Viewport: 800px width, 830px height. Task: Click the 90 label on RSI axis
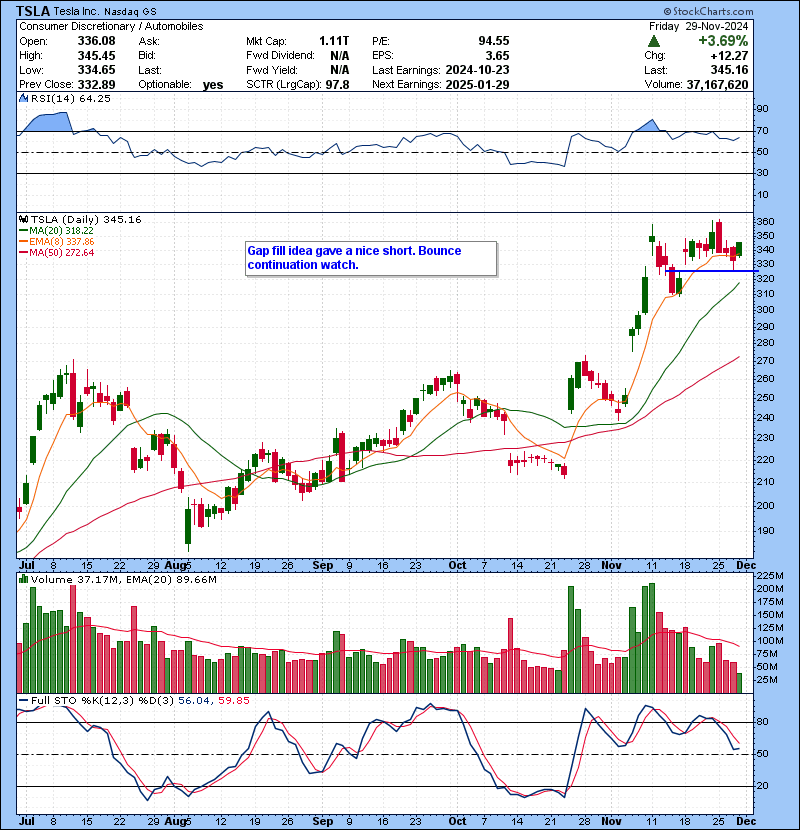(x=762, y=109)
